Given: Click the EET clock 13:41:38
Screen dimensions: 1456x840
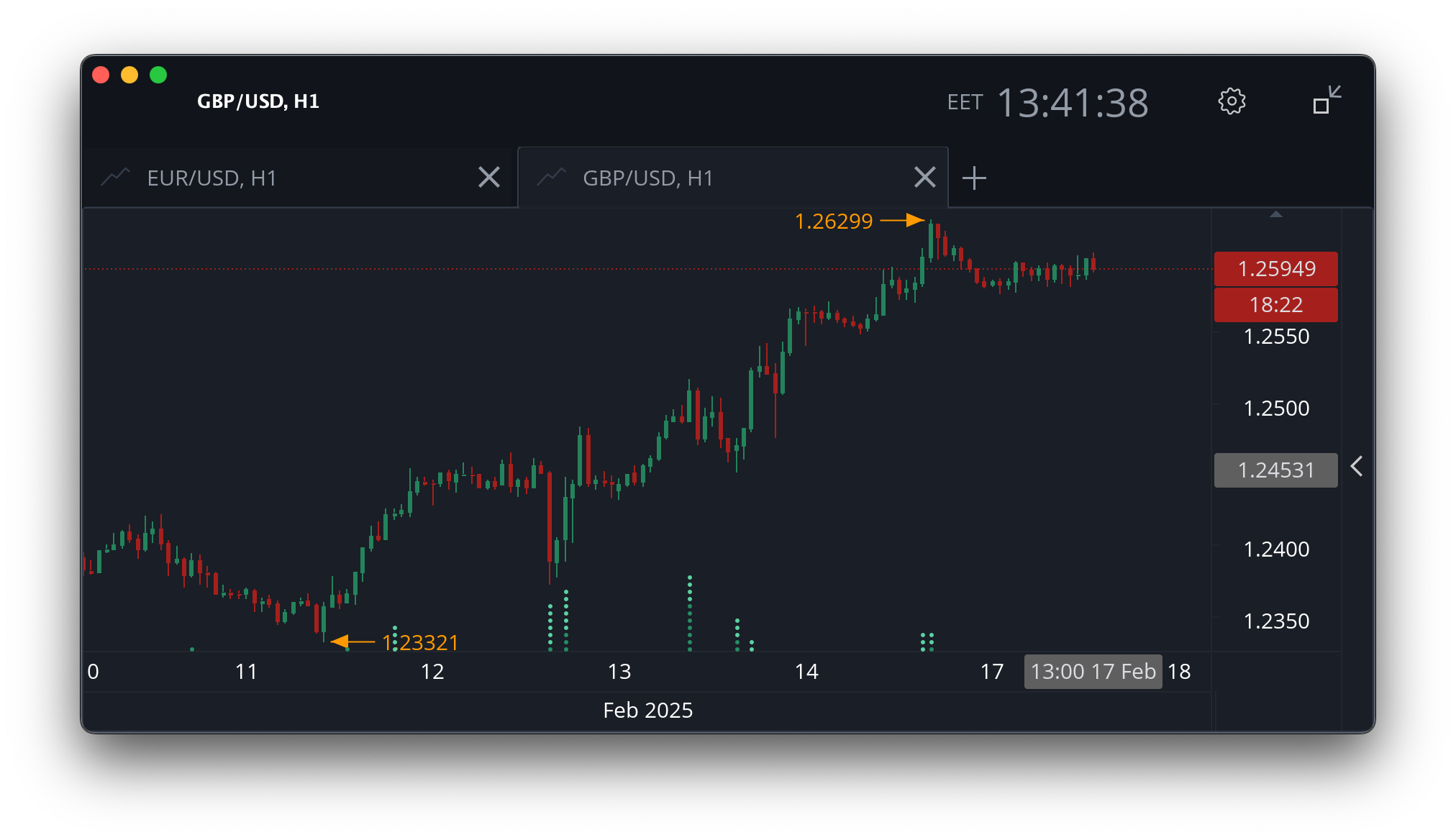Looking at the screenshot, I should [1073, 103].
